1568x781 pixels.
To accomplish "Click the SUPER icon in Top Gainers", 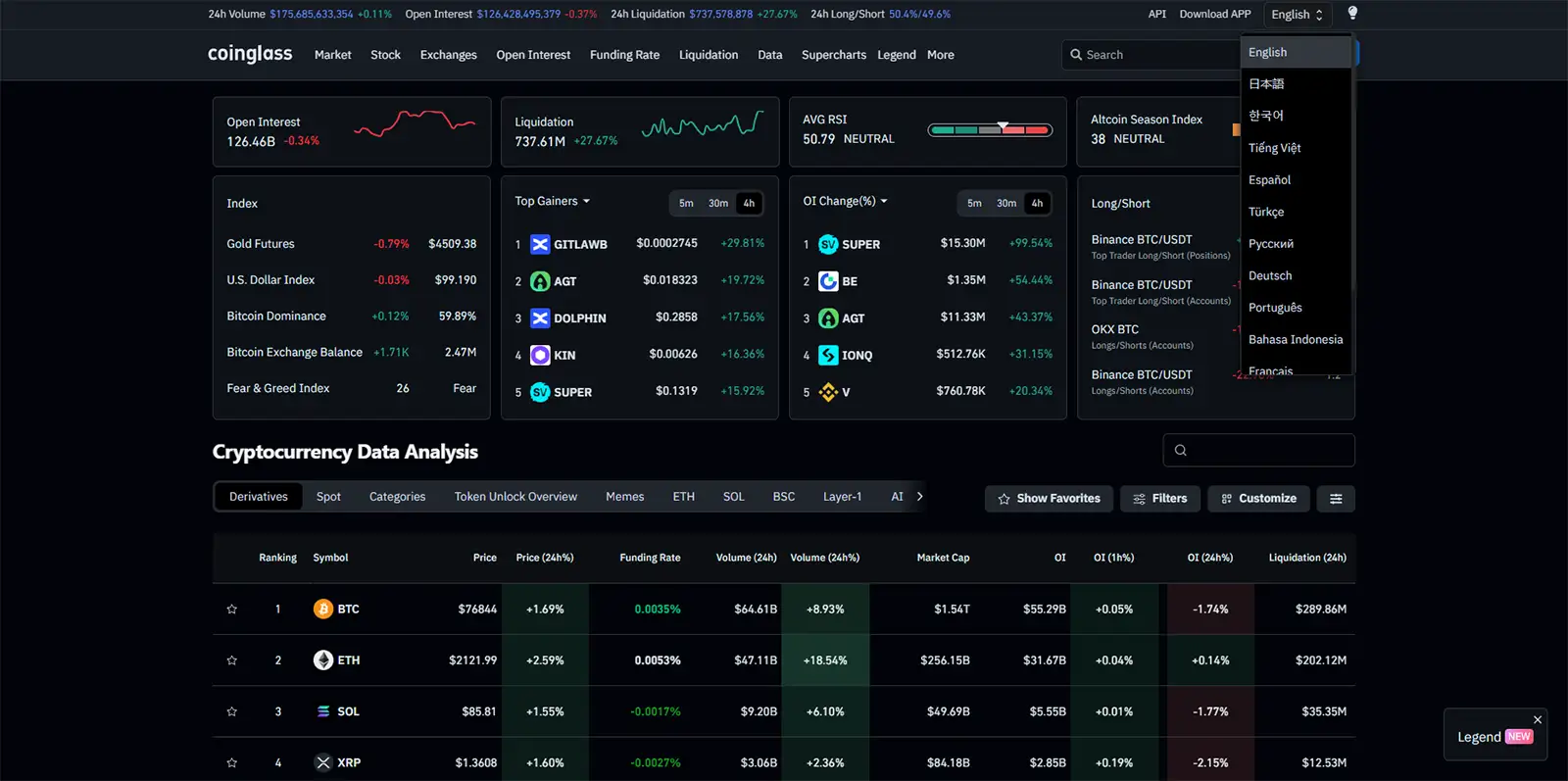I will 540,392.
